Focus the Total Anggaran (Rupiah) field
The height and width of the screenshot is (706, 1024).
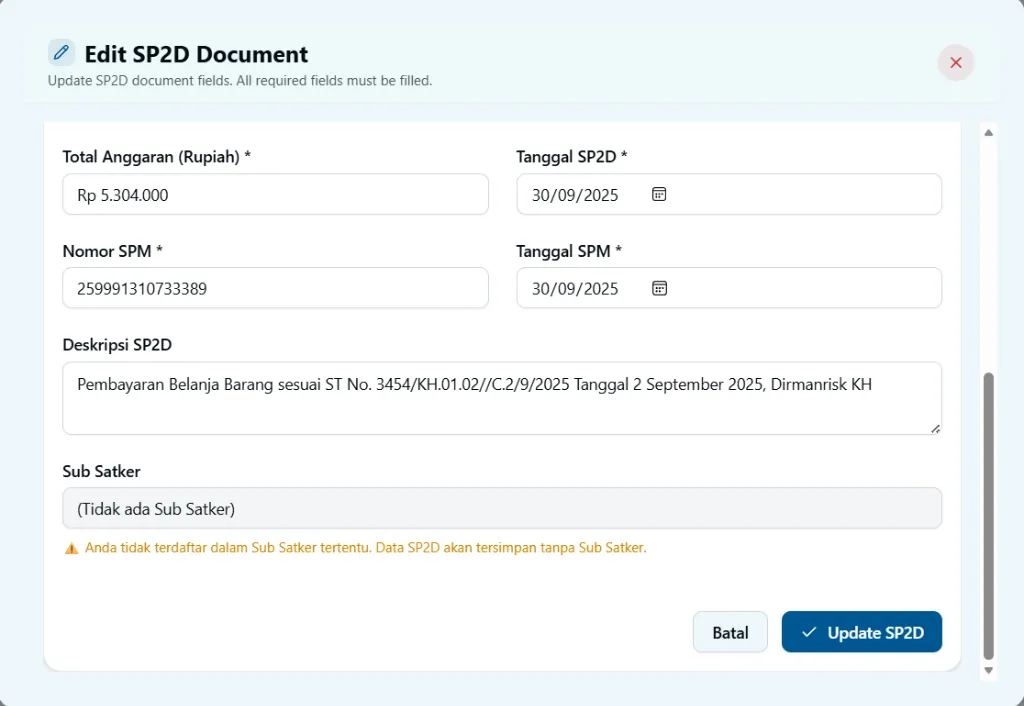point(275,194)
